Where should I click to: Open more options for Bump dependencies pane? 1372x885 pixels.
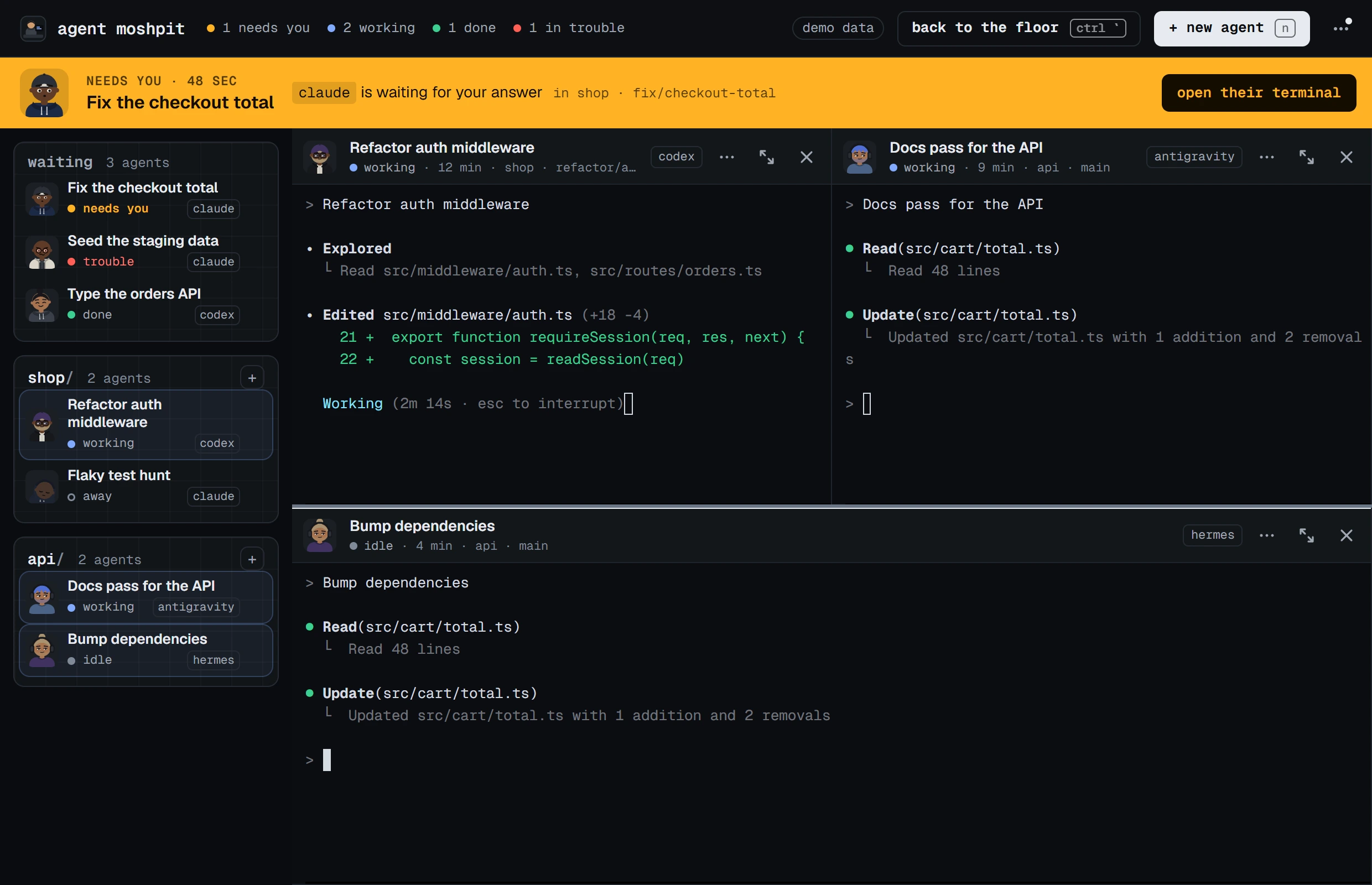(1266, 535)
